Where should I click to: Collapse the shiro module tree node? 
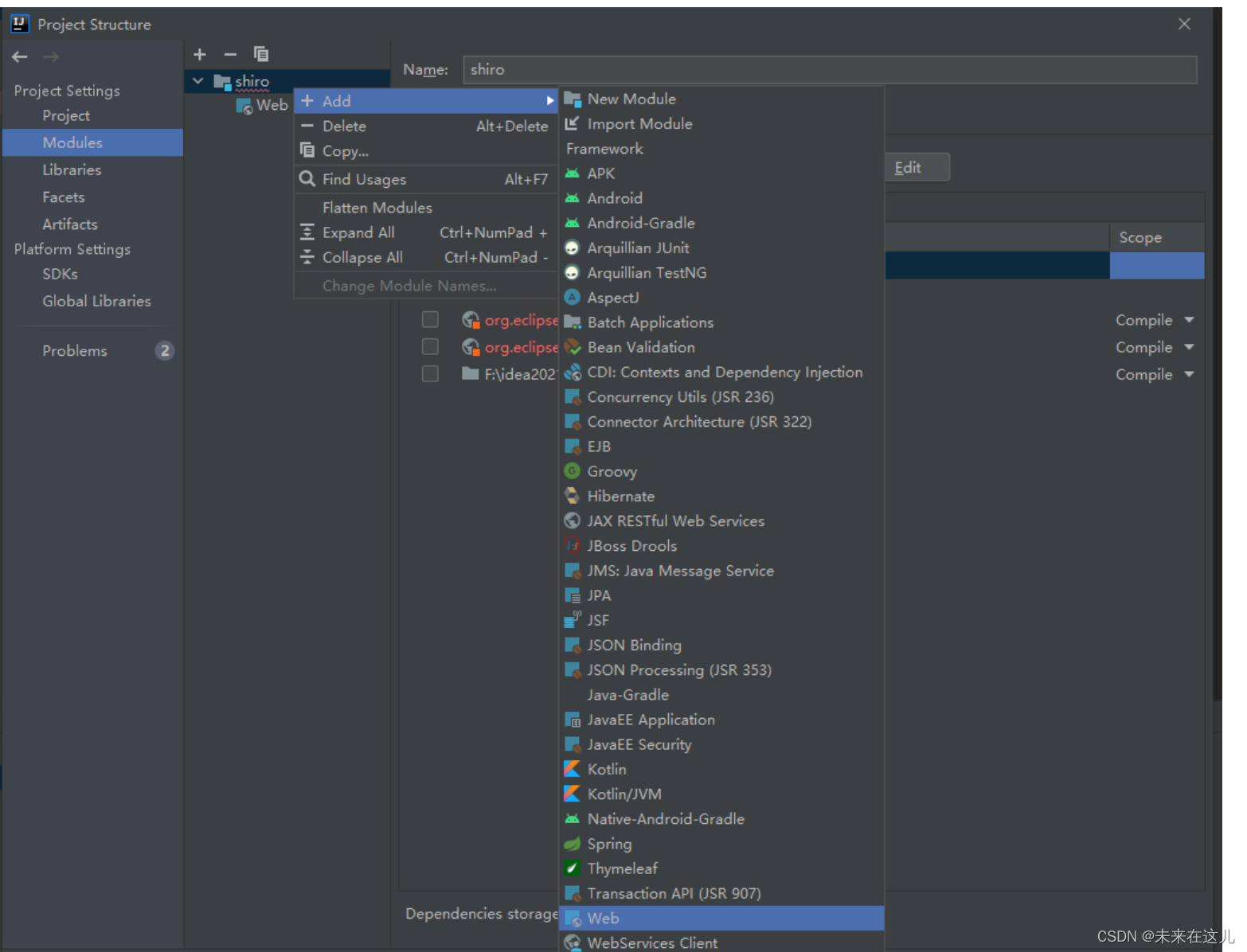[x=198, y=81]
